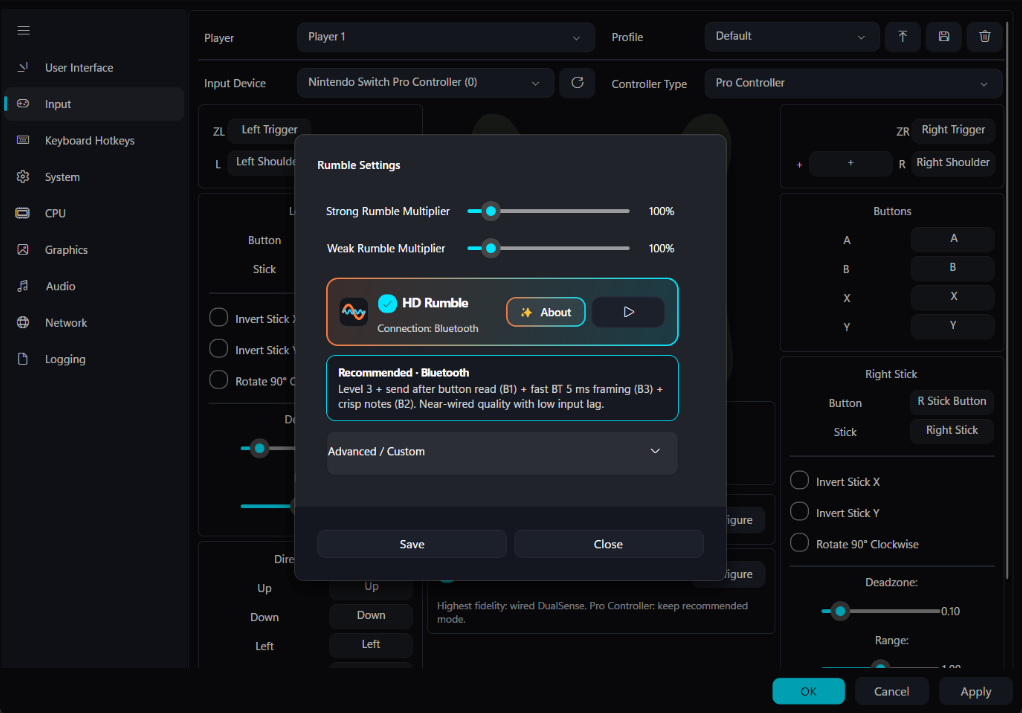1022x713 pixels.
Task: Adjust Strong Rumble Multiplier slider
Action: [491, 211]
